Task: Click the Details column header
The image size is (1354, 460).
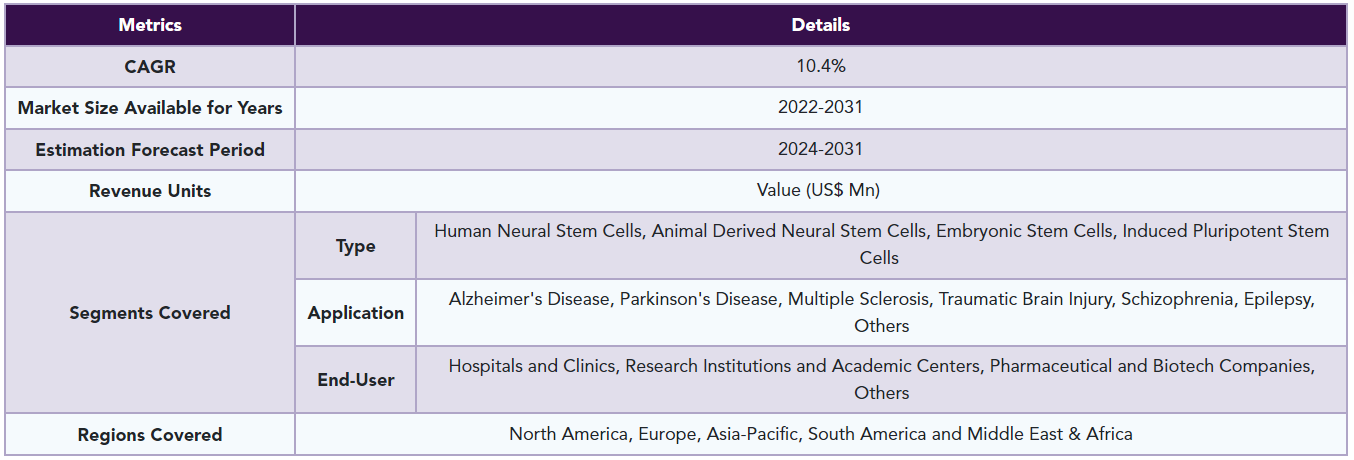Action: tap(820, 25)
